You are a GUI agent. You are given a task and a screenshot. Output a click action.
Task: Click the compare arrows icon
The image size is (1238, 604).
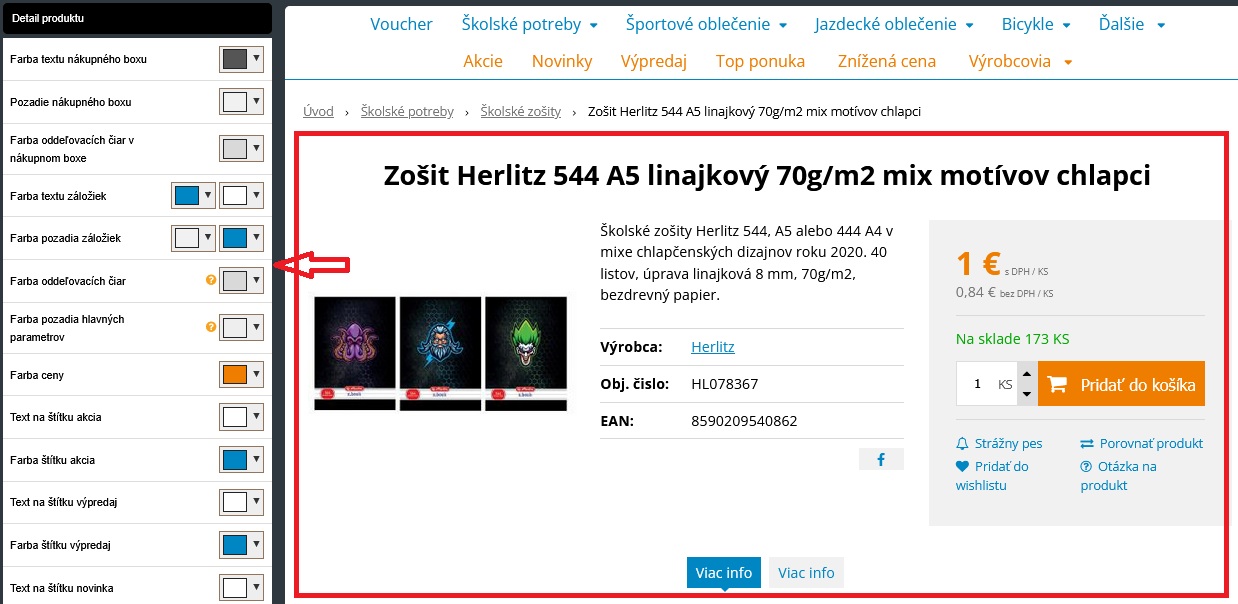[1087, 443]
